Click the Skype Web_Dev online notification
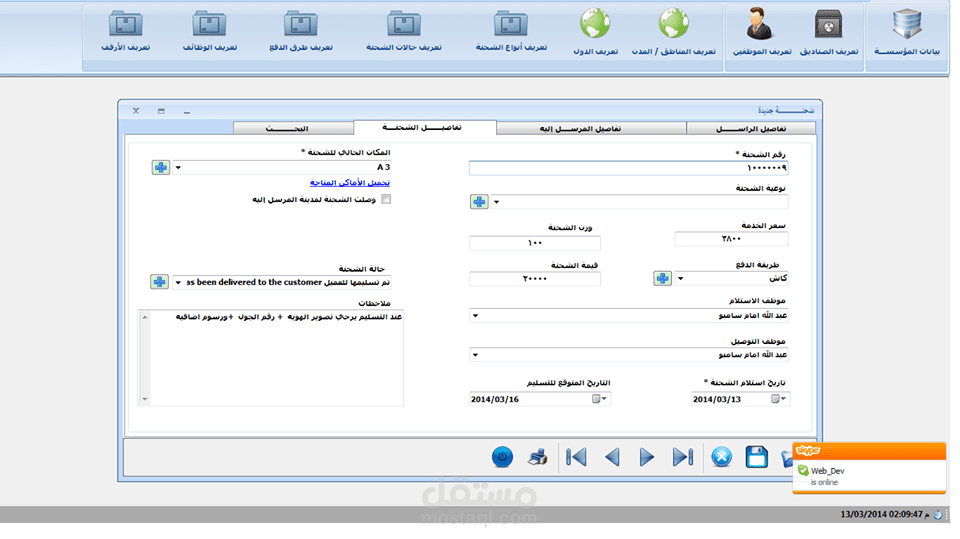The width and height of the screenshot is (960, 539). pyautogui.click(x=869, y=469)
